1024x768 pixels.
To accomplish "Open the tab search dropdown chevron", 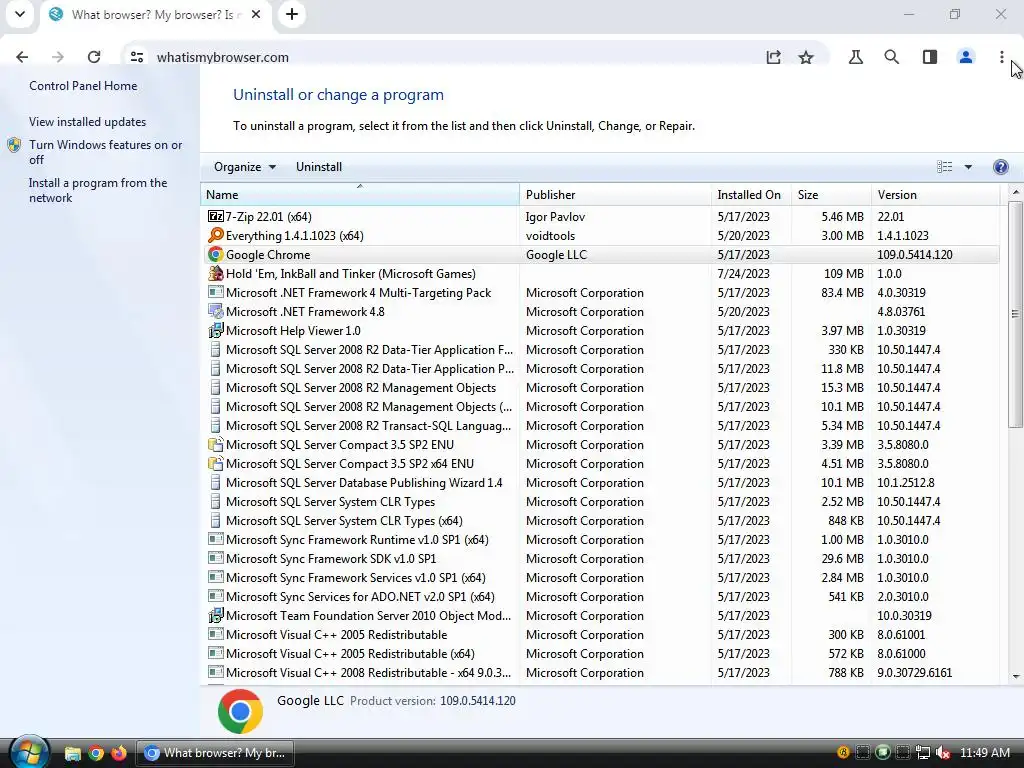I will point(20,14).
